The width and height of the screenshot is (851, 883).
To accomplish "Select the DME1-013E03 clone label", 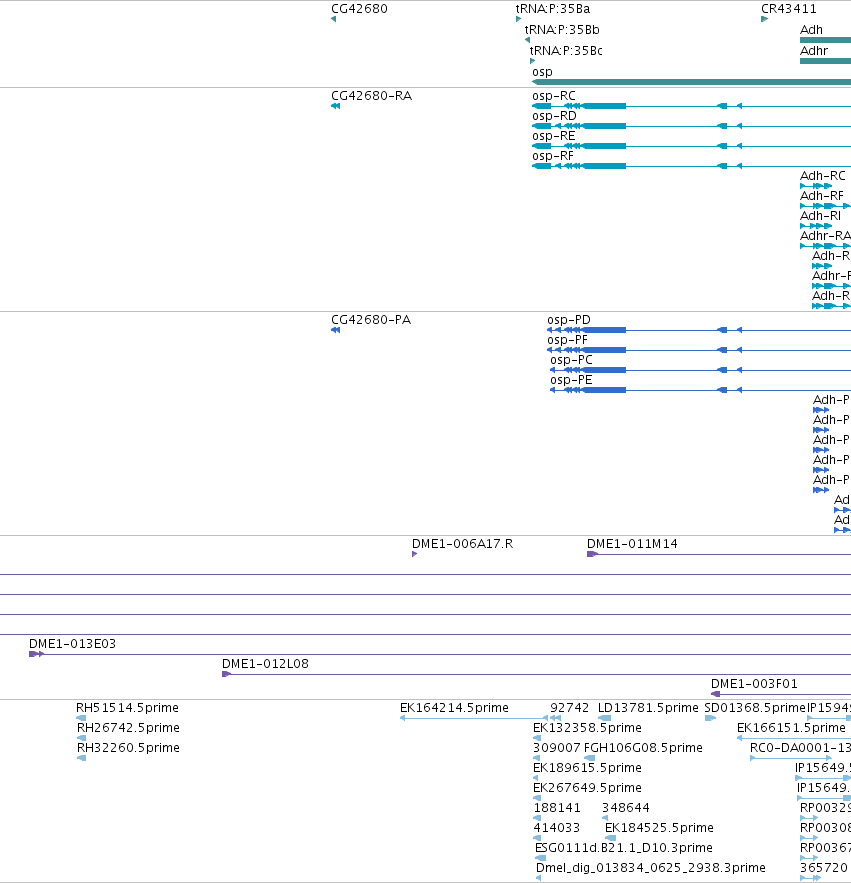I will tap(72, 644).
